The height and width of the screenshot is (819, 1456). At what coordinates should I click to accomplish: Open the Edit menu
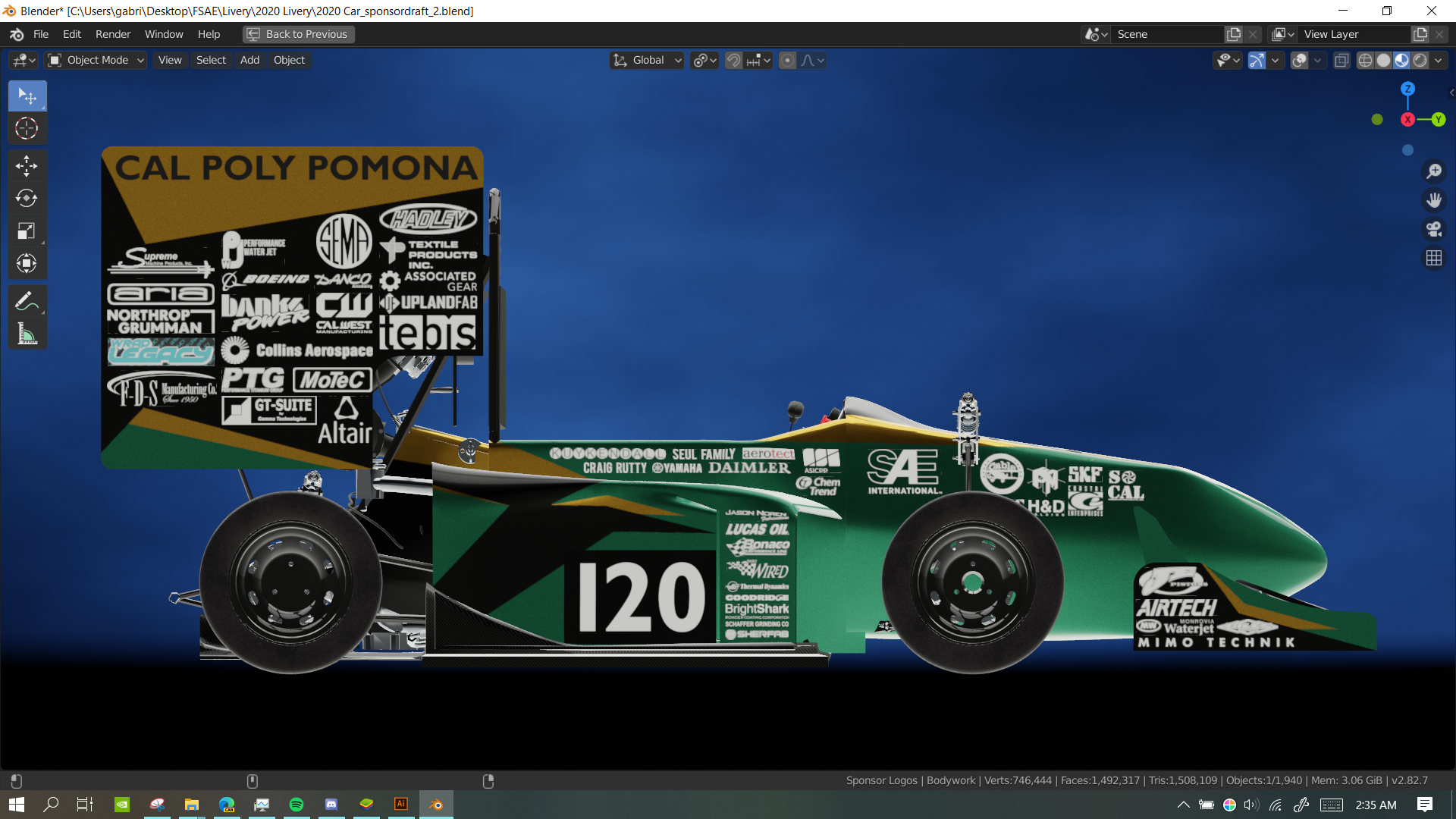tap(72, 34)
